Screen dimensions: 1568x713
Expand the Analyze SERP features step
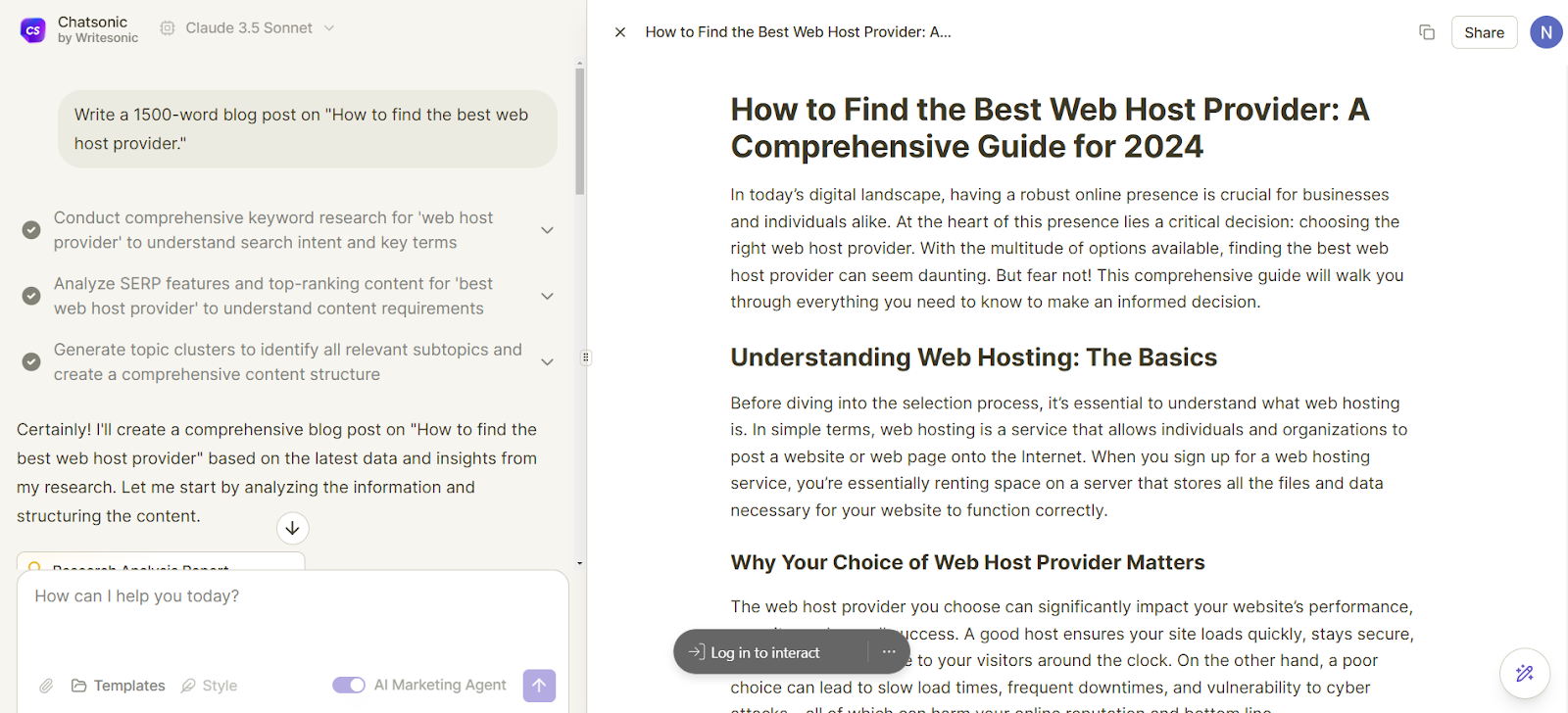548,296
